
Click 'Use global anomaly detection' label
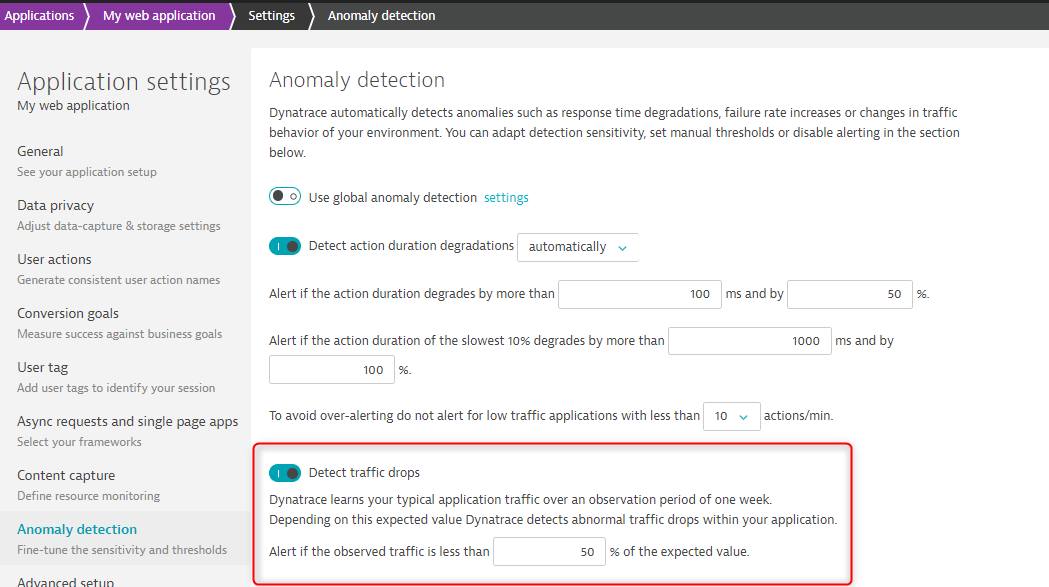[x=393, y=197]
